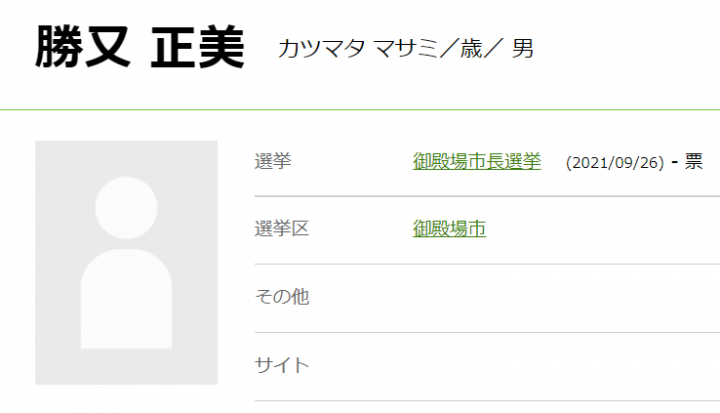This screenshot has height=413, width=720.
Task: Open the 御殿場市 district link
Action: (449, 229)
